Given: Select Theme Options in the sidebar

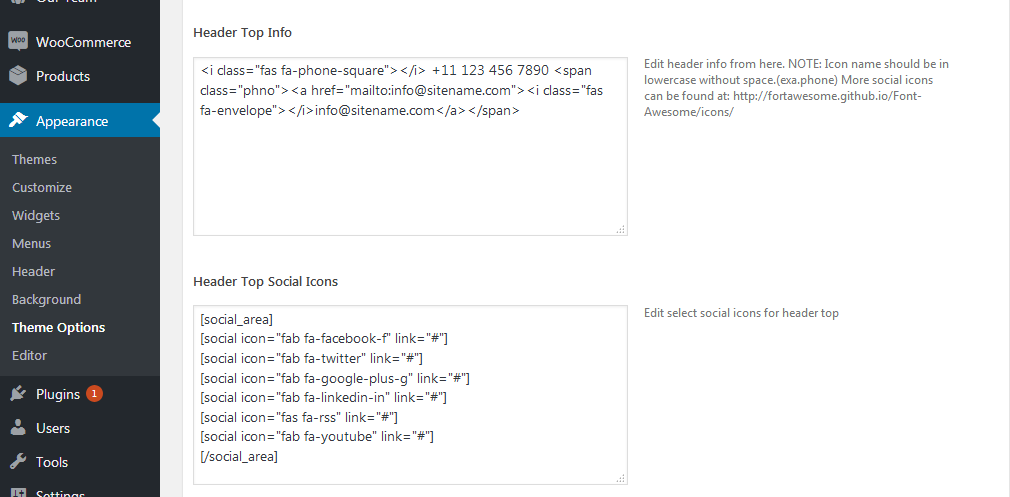Looking at the screenshot, I should point(59,328).
